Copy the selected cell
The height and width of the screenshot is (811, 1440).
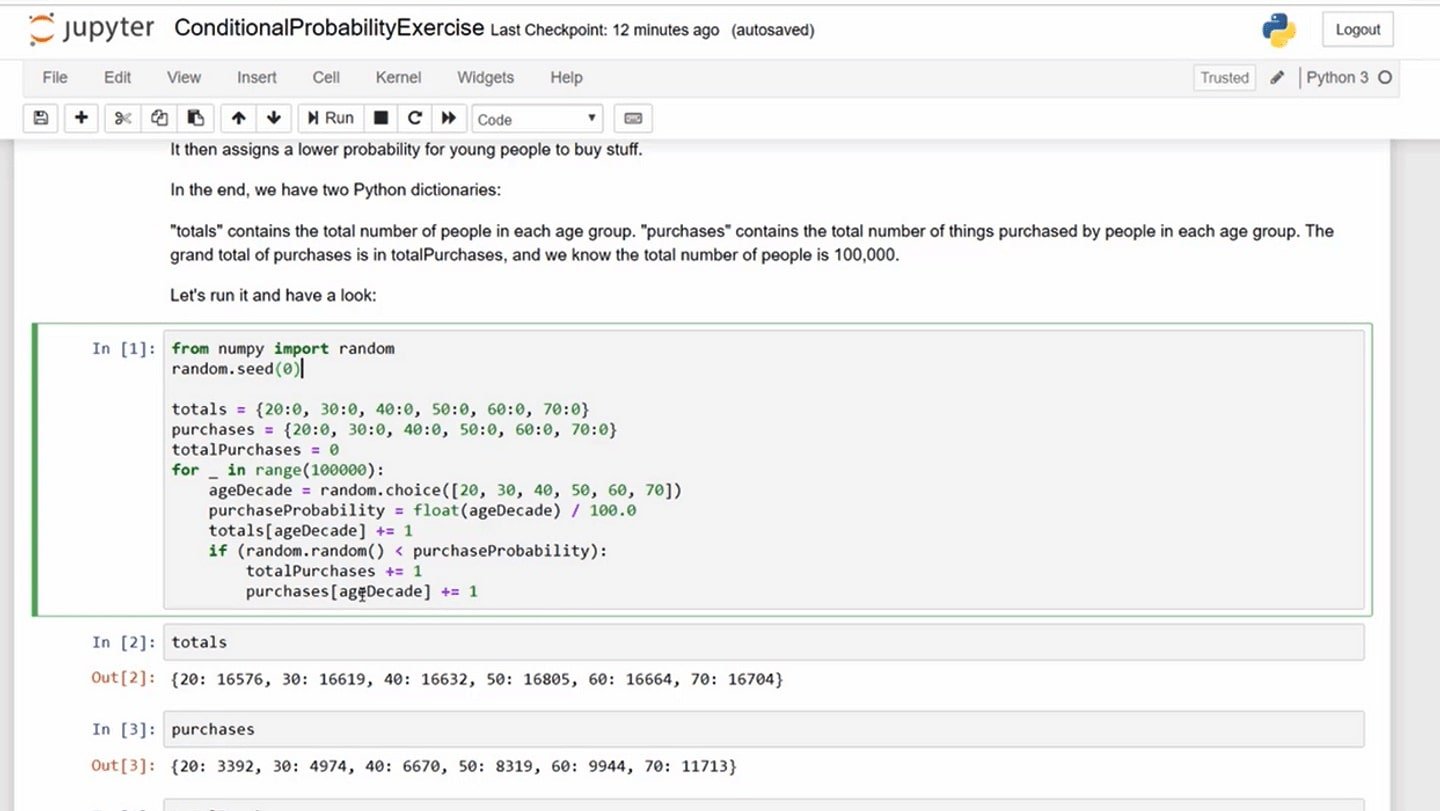[159, 118]
